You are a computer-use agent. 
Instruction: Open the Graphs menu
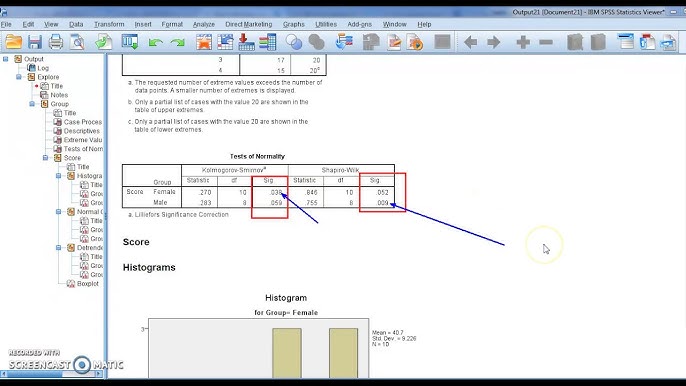pos(294,25)
